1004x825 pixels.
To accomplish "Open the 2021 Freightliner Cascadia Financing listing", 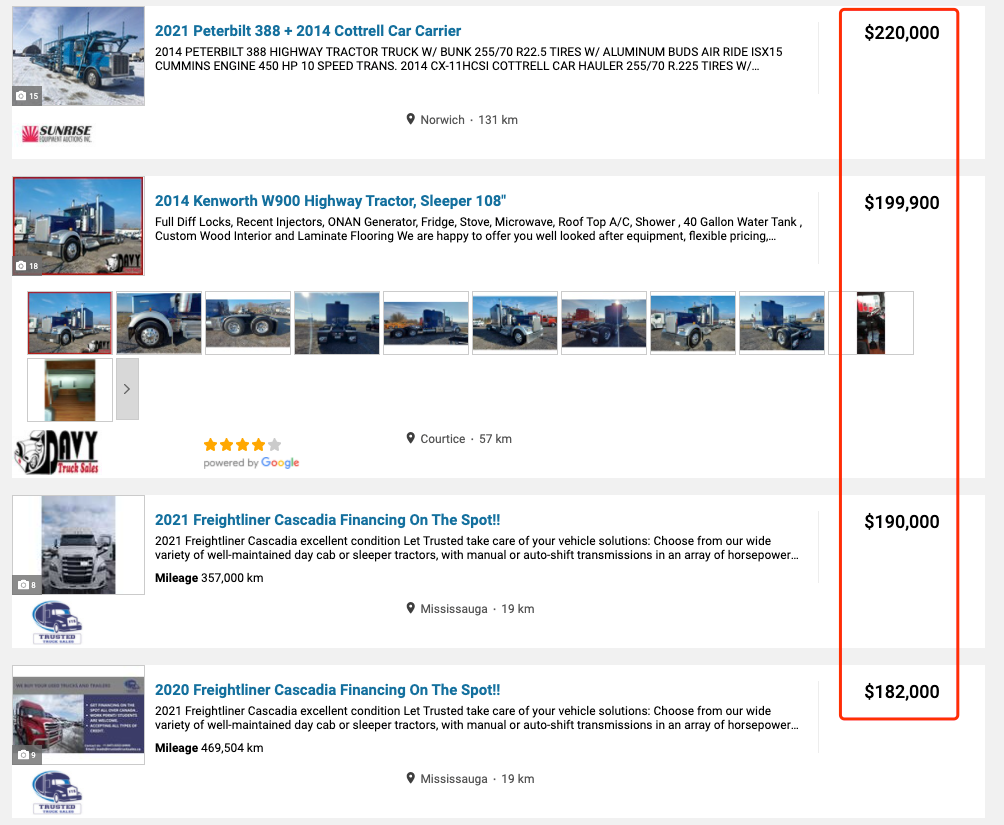I will pyautogui.click(x=327, y=520).
